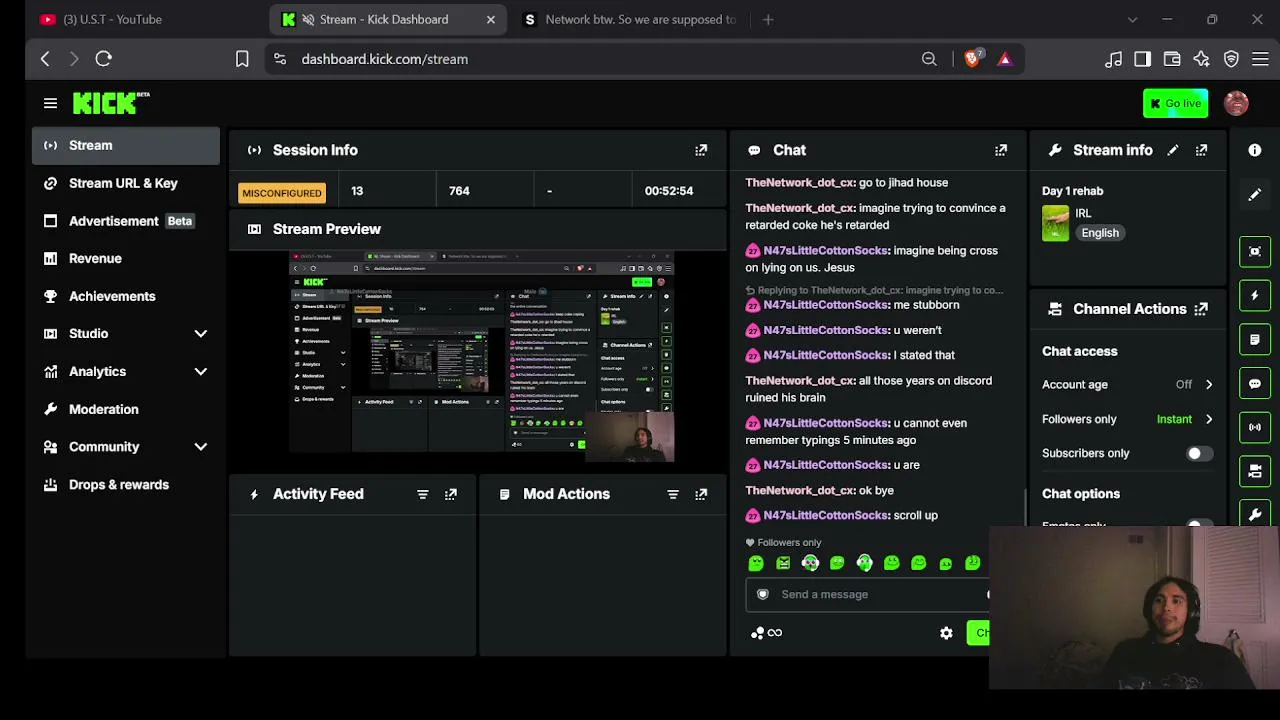Toggle the chat bubble icon in the right sidebar
This screenshot has width=1280, height=720.
tap(1255, 383)
